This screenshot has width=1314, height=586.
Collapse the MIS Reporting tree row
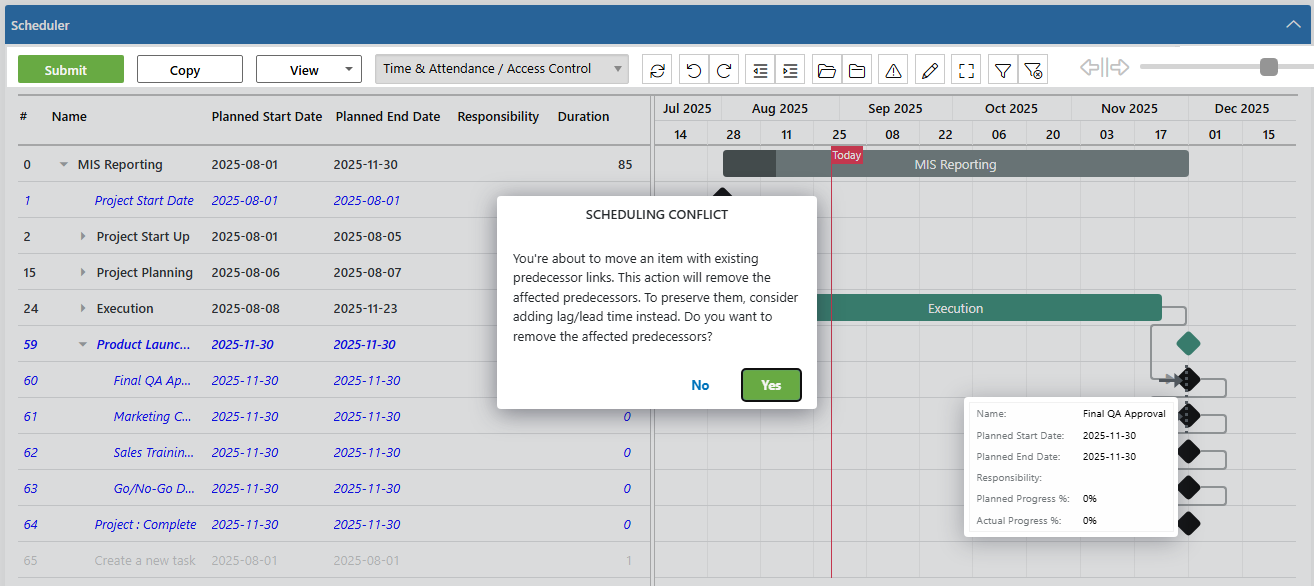point(64,165)
